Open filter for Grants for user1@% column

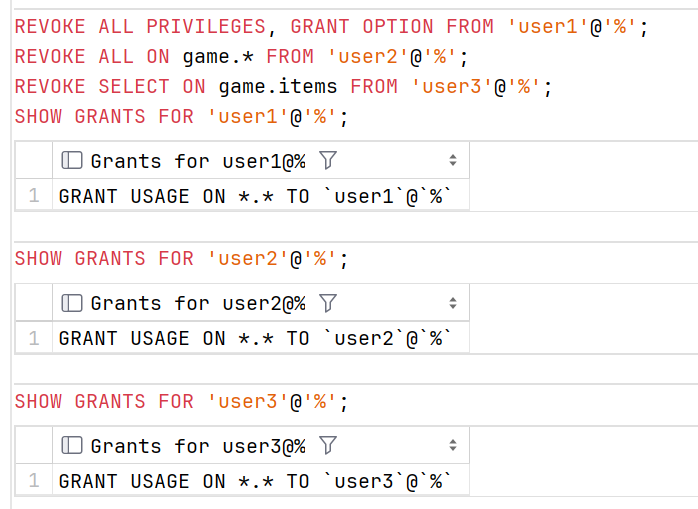point(328,160)
